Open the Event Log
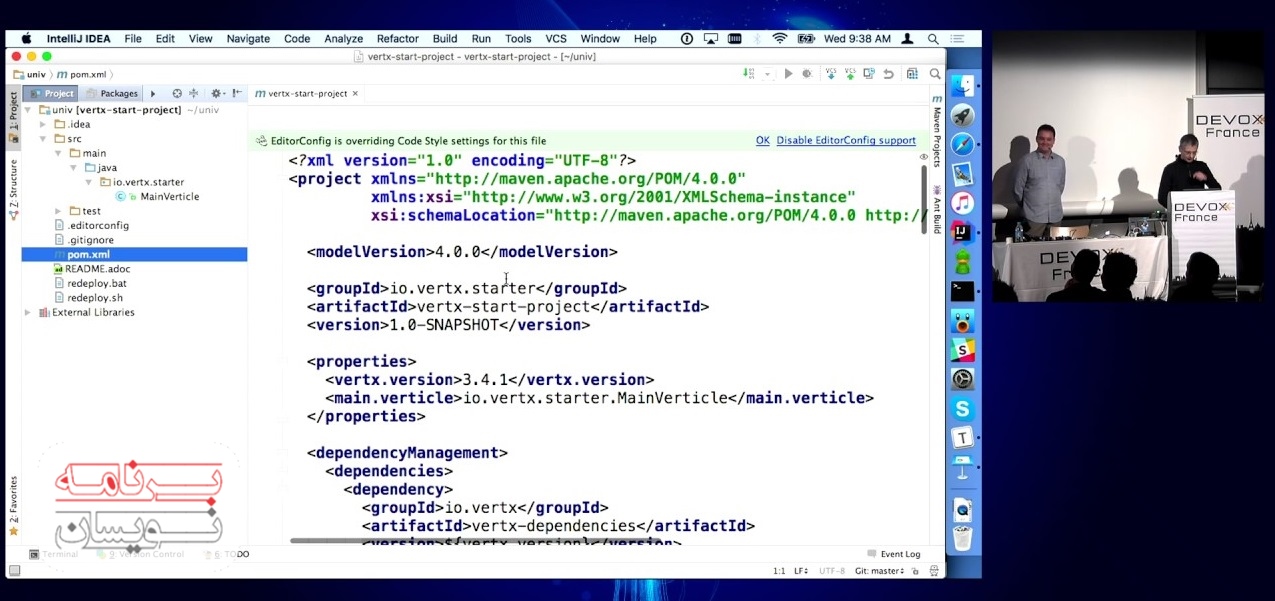This screenshot has width=1275, height=601. coord(893,554)
